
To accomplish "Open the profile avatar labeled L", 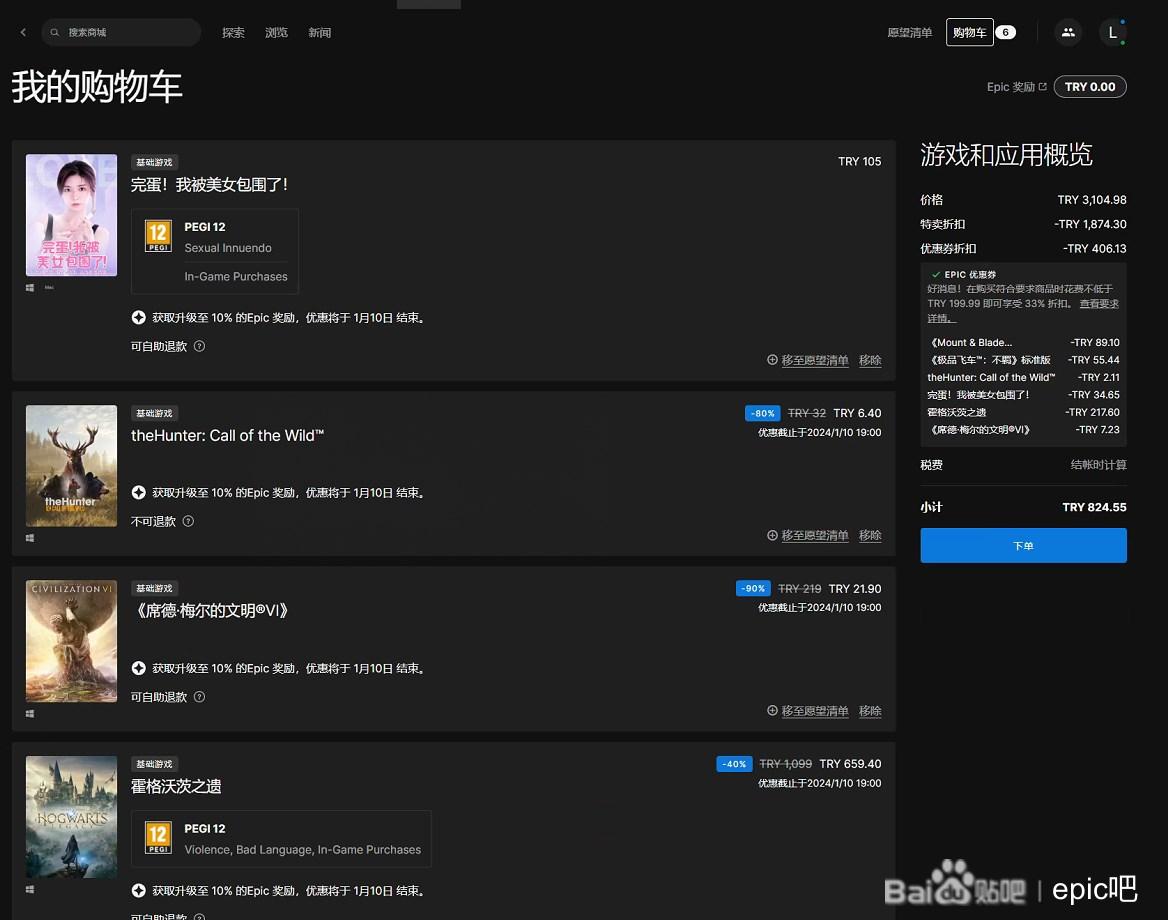I will pyautogui.click(x=1113, y=32).
